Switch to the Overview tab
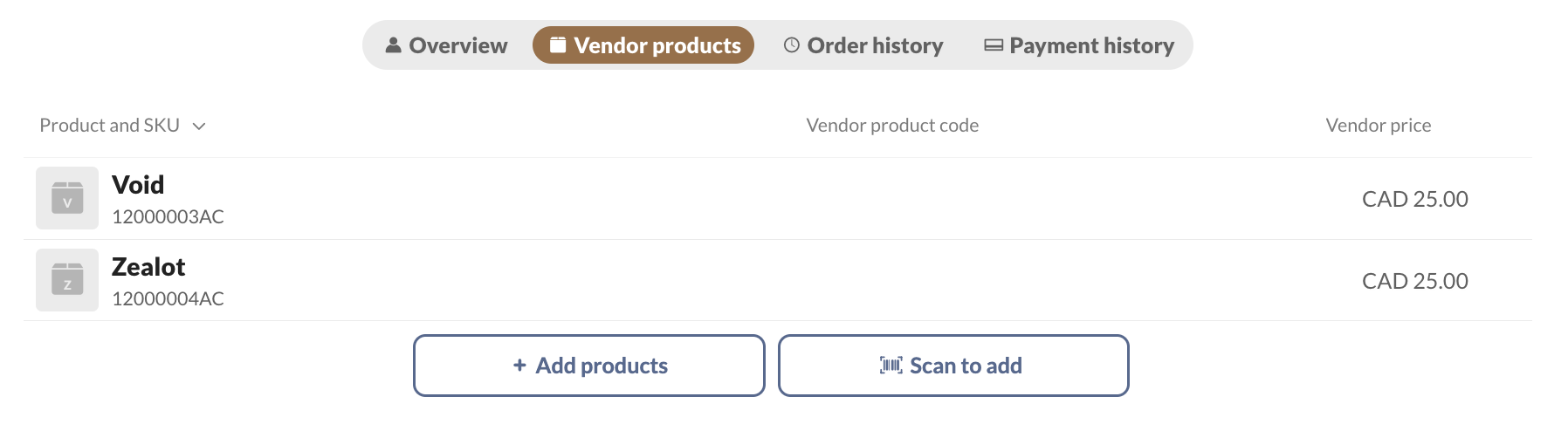Screen dimensions: 1568x424 click(446, 45)
